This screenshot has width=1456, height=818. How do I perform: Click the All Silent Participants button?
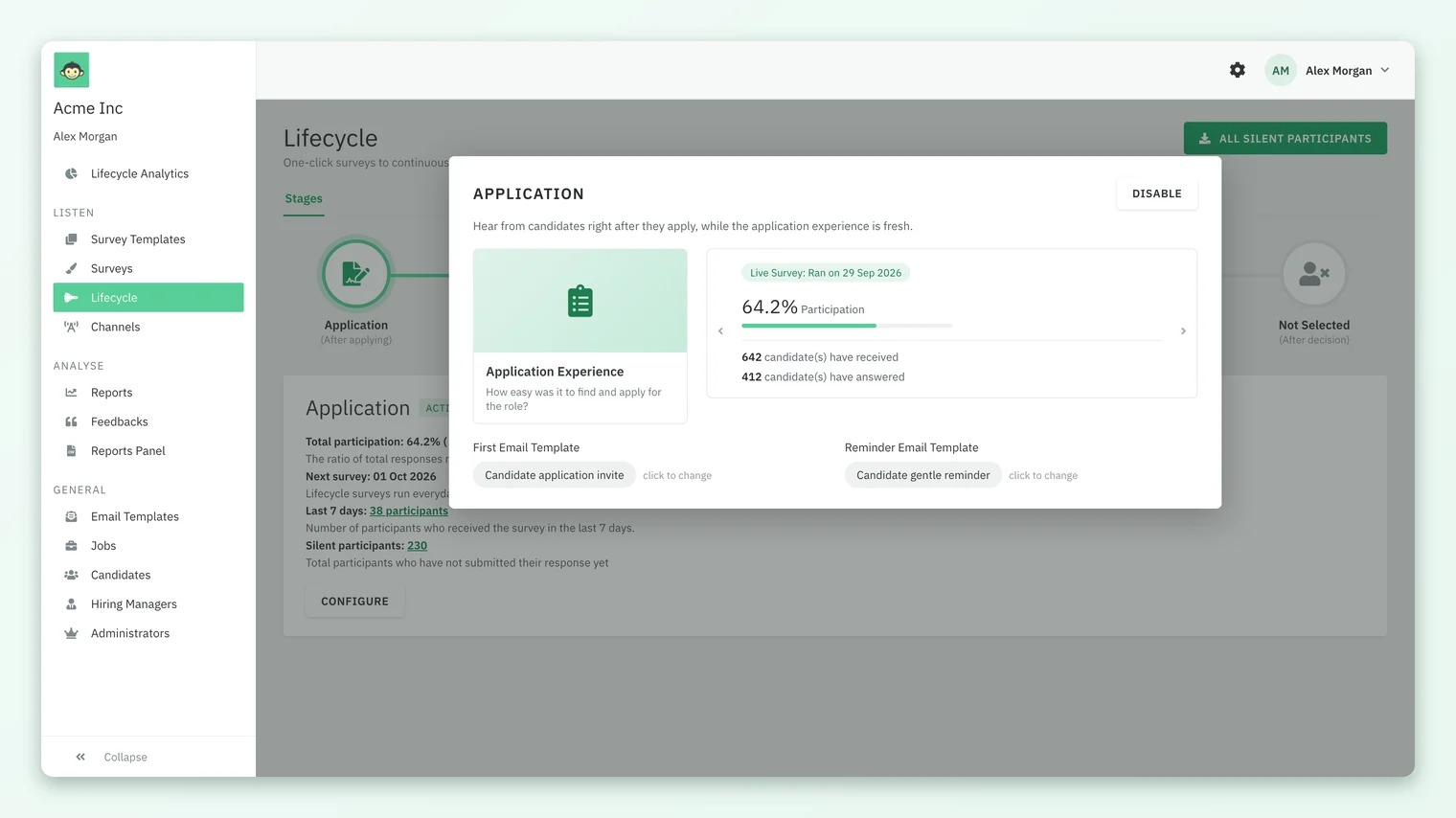(1285, 138)
